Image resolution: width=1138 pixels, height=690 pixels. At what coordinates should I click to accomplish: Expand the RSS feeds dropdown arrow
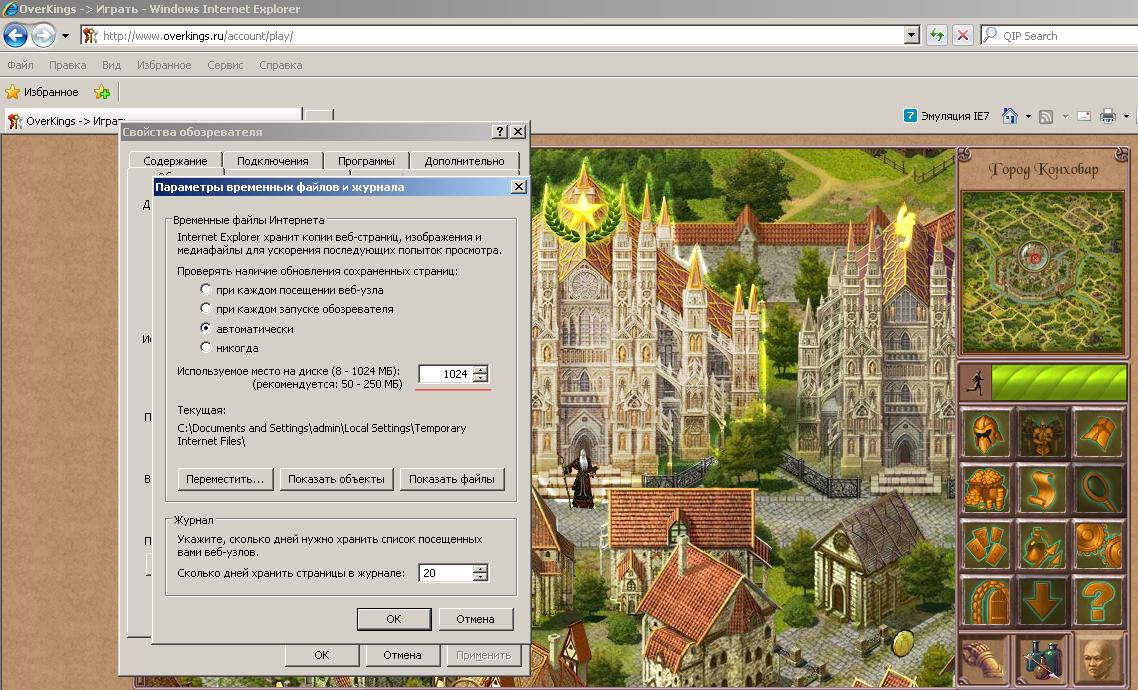(x=1065, y=116)
